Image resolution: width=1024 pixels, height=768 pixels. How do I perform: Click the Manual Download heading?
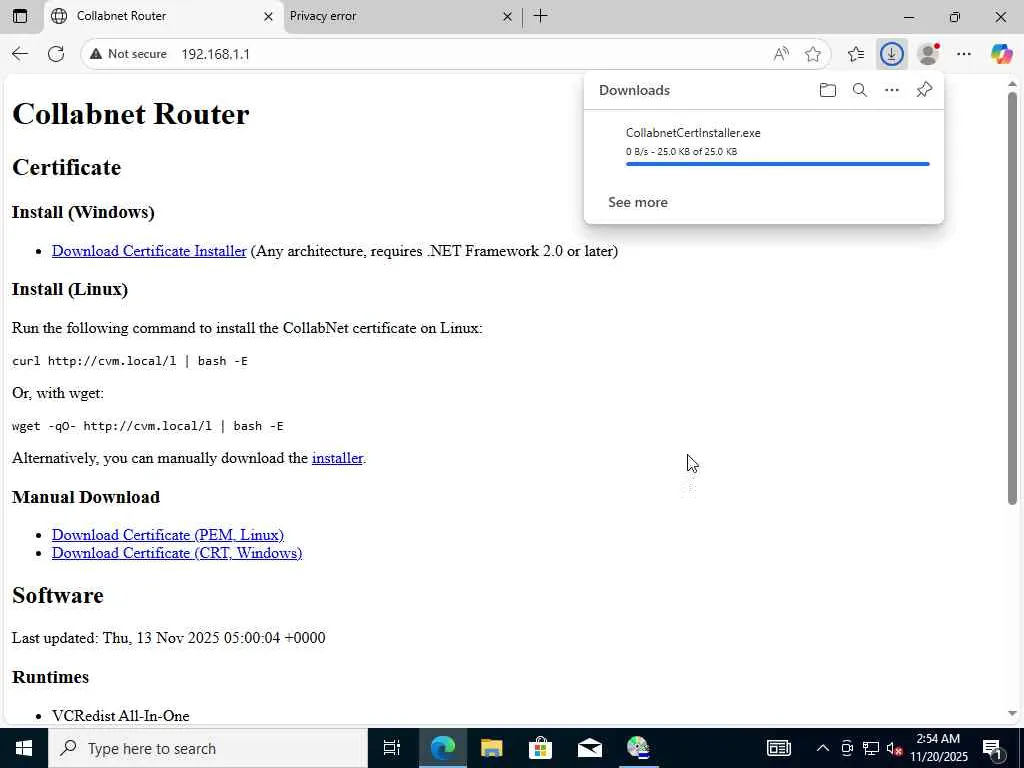86,497
